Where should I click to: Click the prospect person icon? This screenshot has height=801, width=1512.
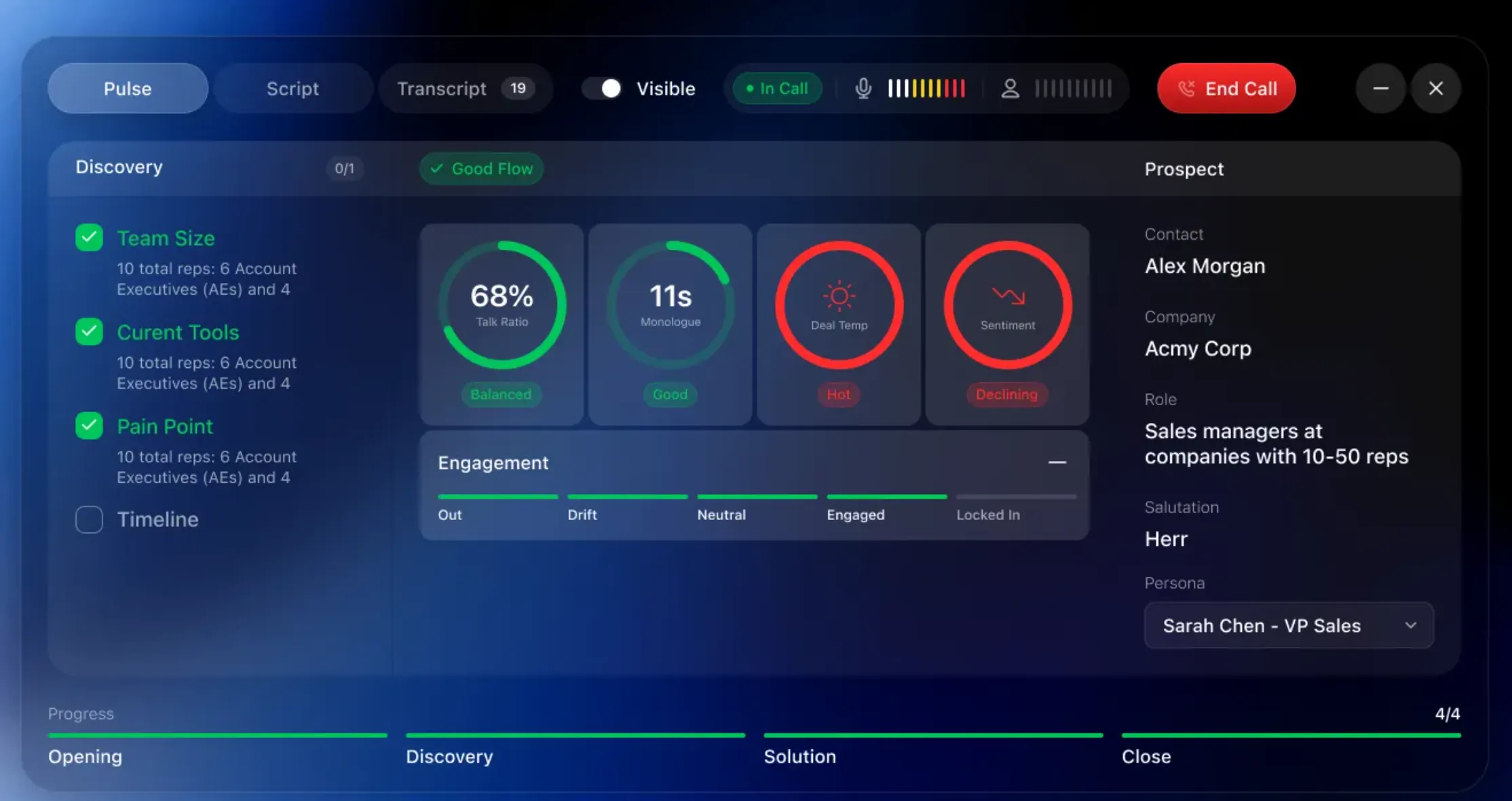coord(1010,88)
